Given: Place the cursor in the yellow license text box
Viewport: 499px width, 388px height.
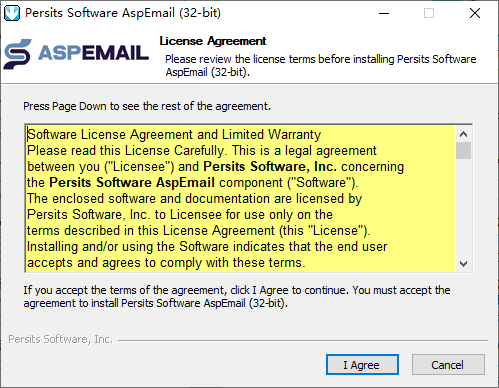Looking at the screenshot, I should click(x=240, y=199).
